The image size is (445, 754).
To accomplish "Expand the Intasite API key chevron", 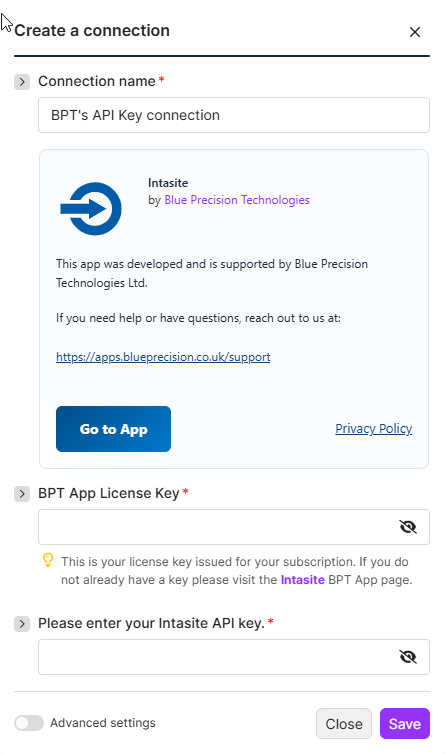I will click(x=22, y=624).
